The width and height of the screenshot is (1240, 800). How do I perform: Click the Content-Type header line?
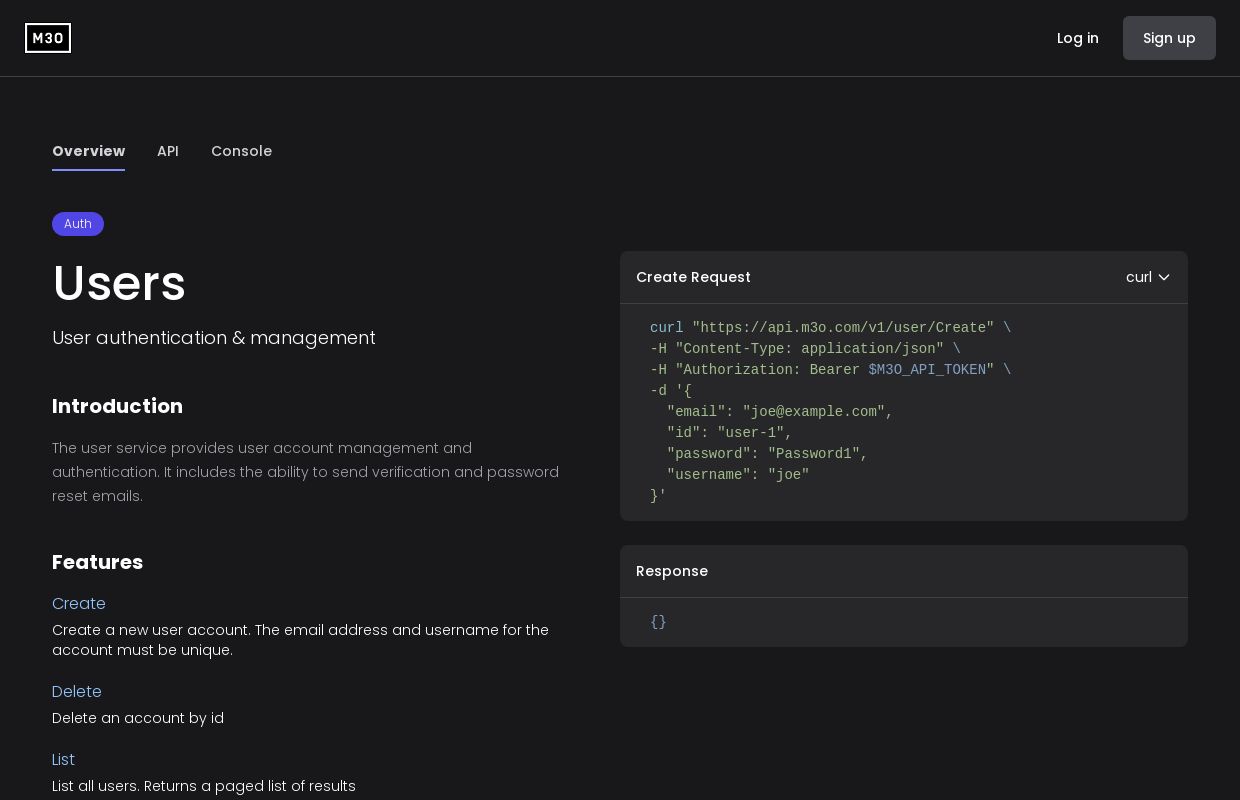coord(805,349)
